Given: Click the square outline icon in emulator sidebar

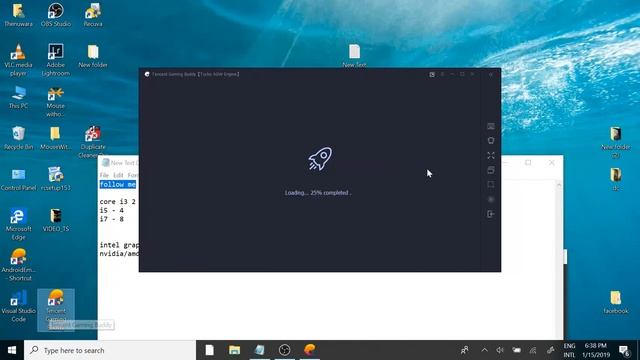Looking at the screenshot, I should click(x=491, y=184).
